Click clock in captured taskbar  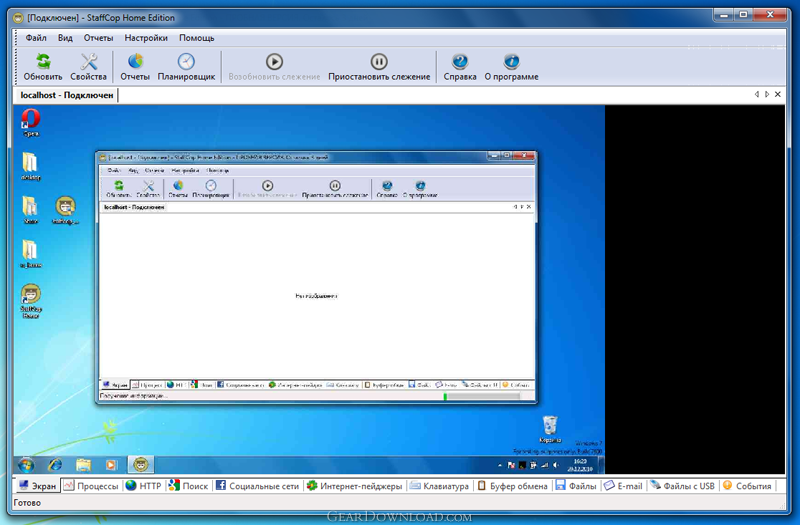coord(581,465)
